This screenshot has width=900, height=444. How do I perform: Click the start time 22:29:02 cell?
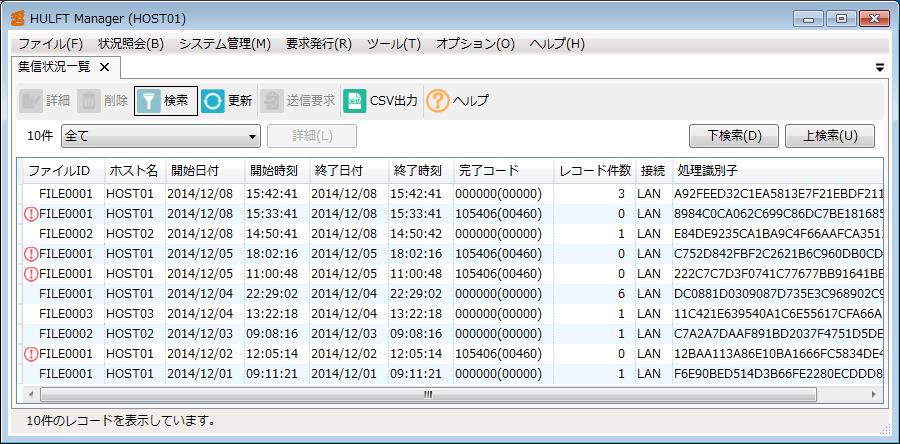pyautogui.click(x=272, y=294)
